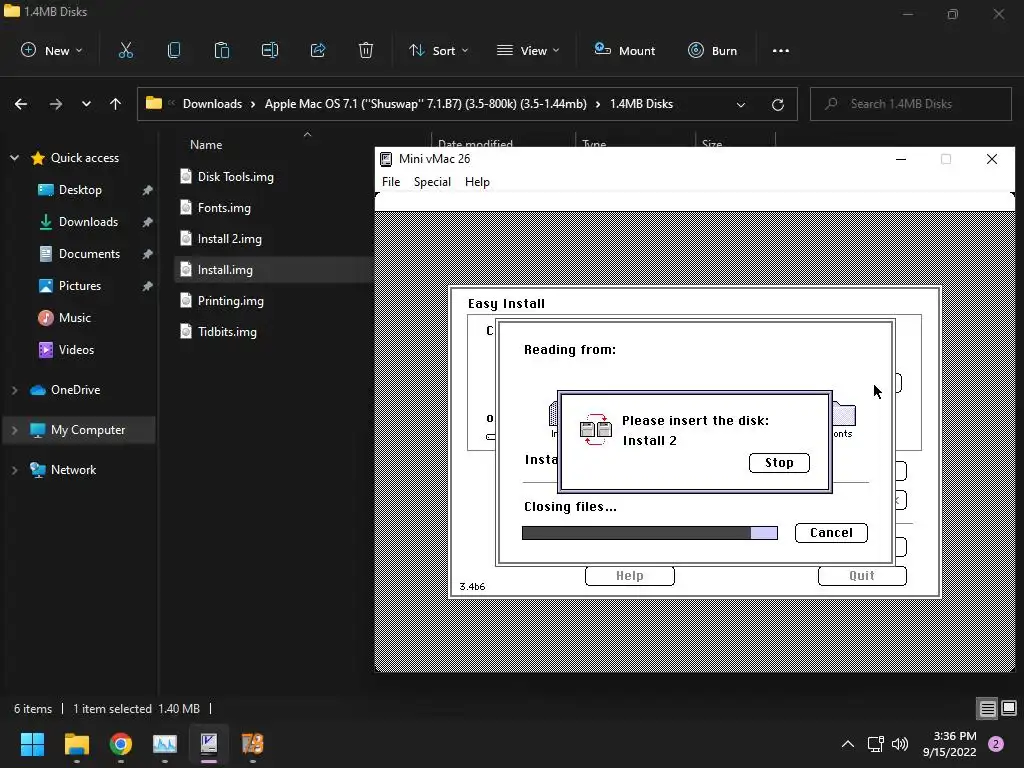This screenshot has height=768, width=1024.
Task: Open Google Chrome from the taskbar
Action: 121,744
